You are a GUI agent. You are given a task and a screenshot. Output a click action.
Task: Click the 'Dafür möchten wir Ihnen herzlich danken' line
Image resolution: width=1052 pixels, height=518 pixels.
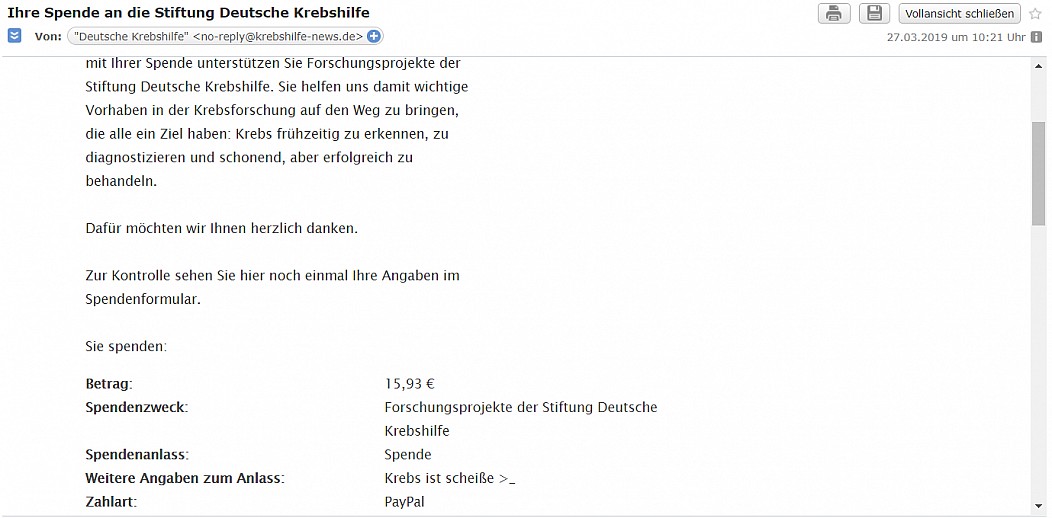[222, 229]
